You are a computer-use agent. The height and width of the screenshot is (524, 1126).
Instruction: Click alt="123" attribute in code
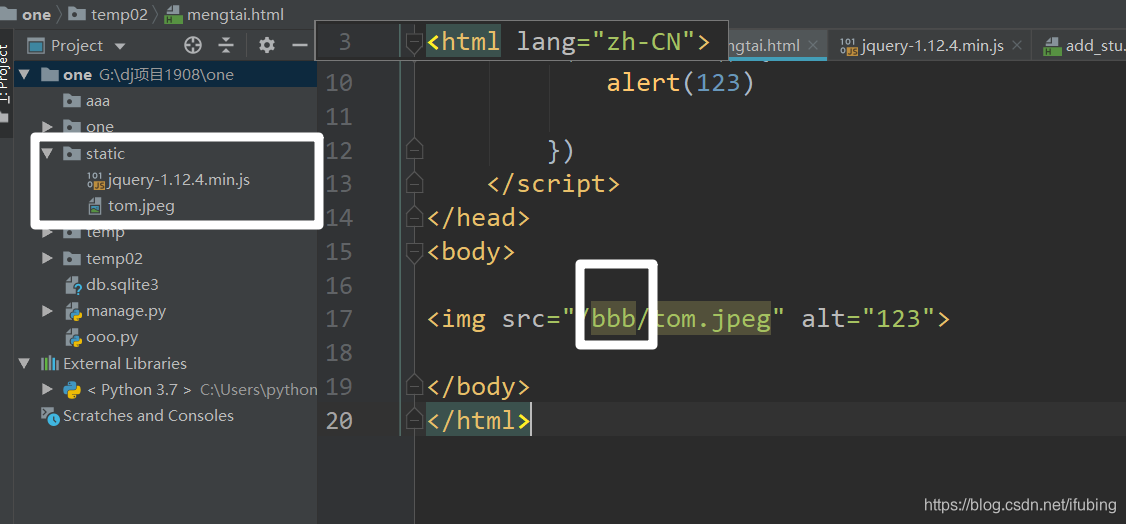[867, 319]
